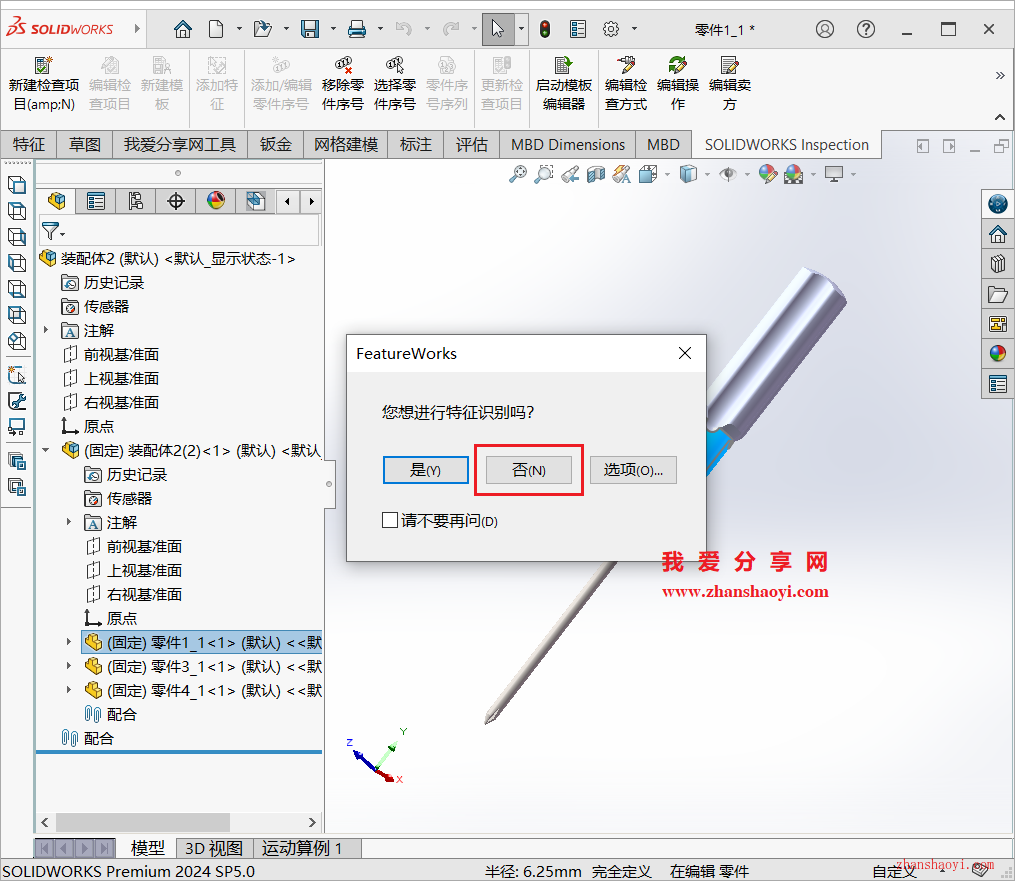Switch to the 3D 视图 bottom tab
Viewport: 1015px width, 881px height.
(214, 848)
